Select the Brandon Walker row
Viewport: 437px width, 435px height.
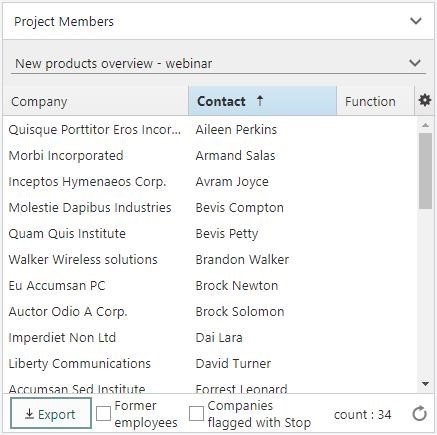coord(210,260)
